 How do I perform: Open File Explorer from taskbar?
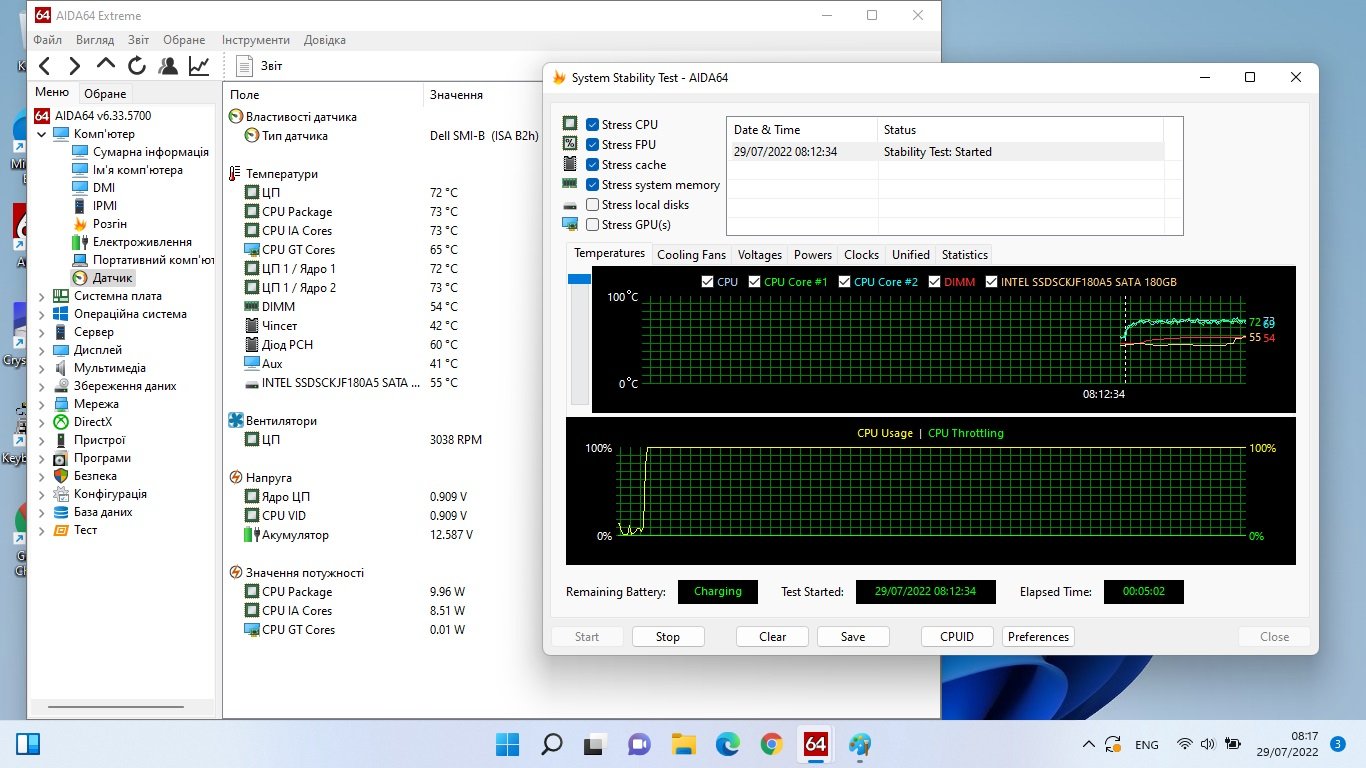(683, 744)
